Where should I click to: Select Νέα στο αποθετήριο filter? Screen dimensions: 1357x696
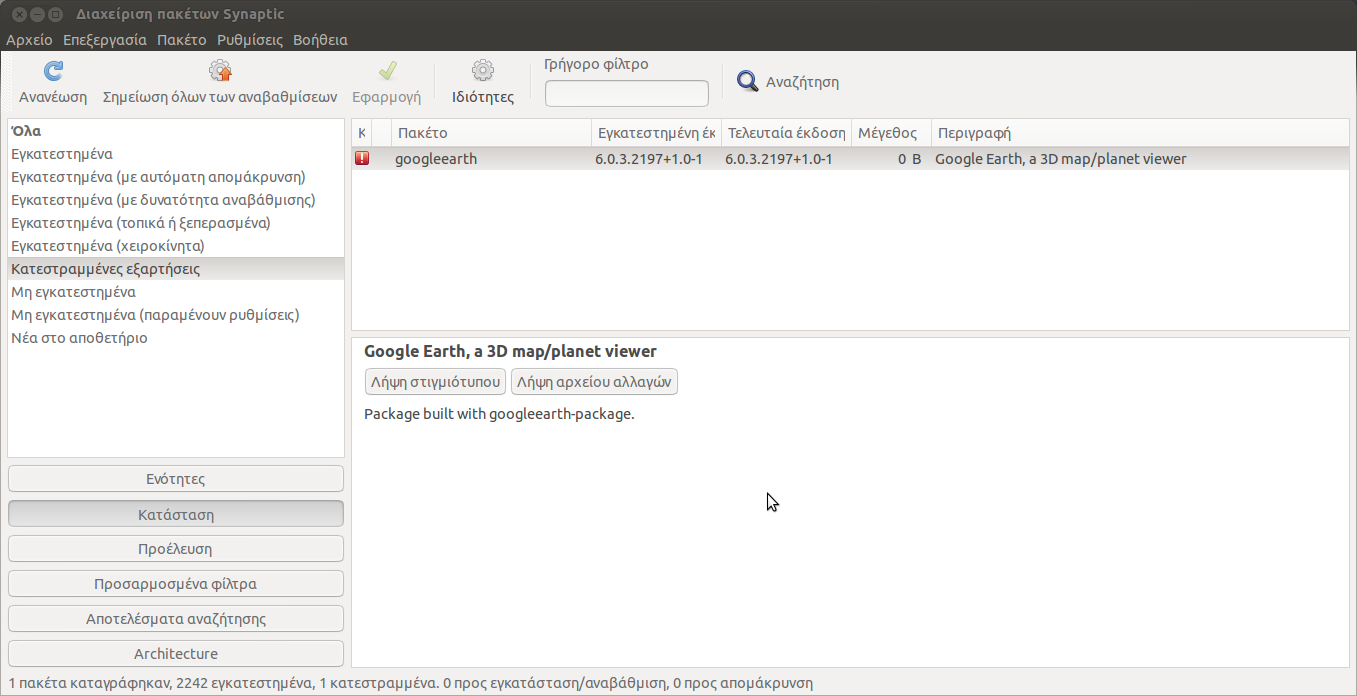click(x=176, y=338)
